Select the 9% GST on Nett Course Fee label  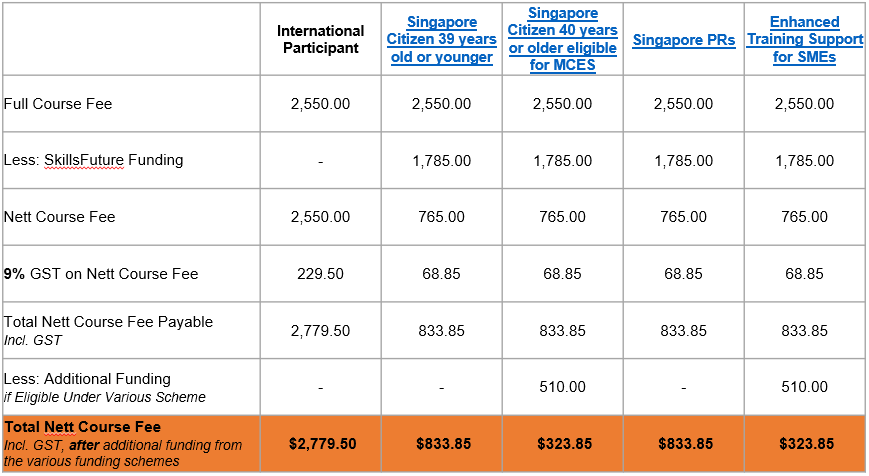[101, 273]
